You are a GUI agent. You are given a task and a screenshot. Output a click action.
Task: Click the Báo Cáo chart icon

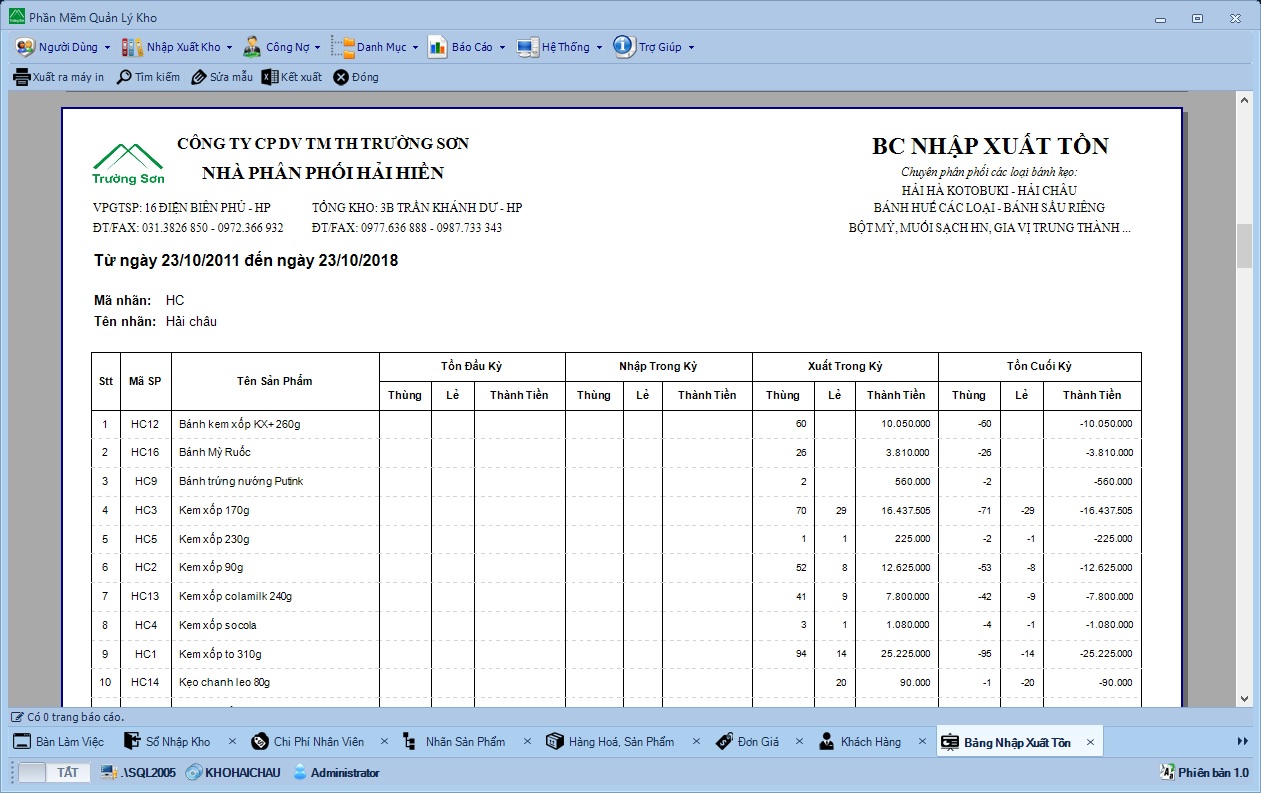[437, 47]
